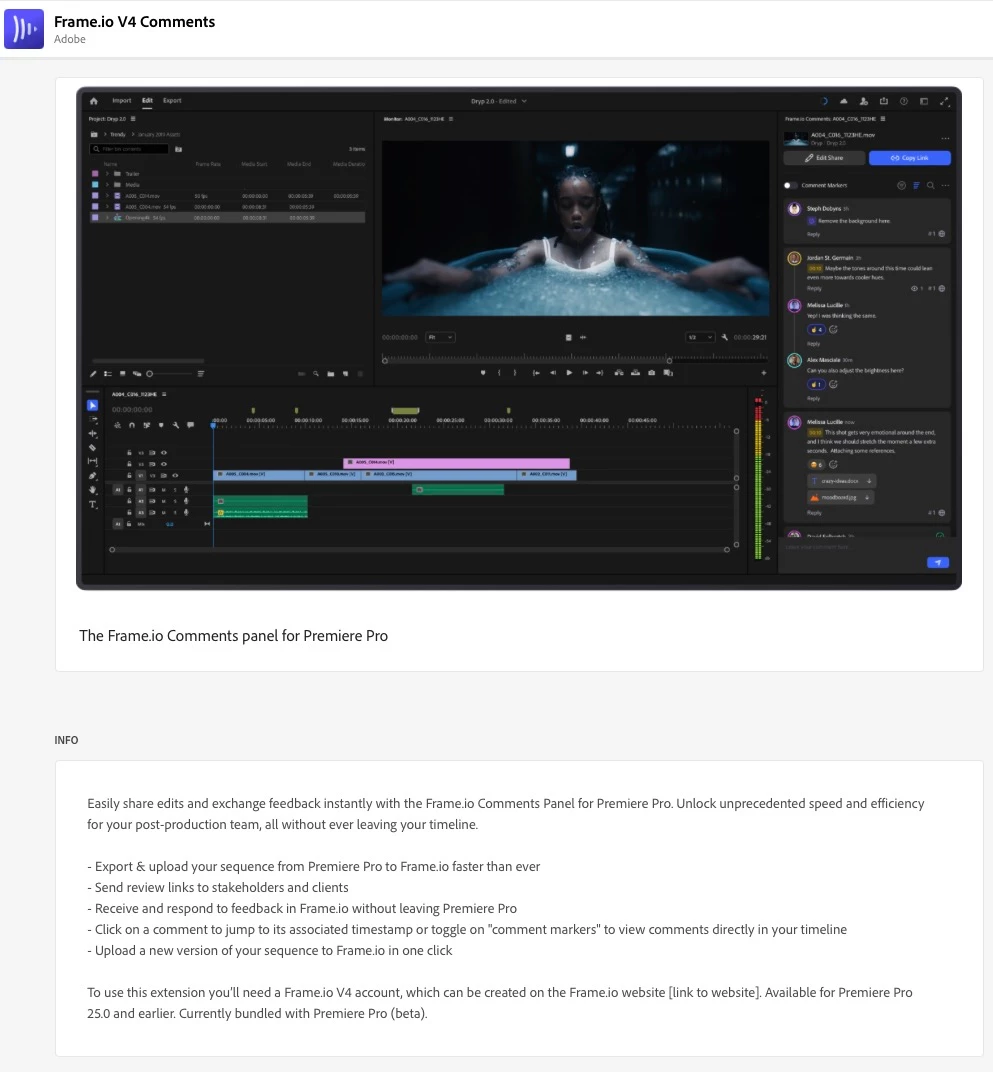Toggle lock on the V2 track
The width and height of the screenshot is (993, 1072).
129,464
